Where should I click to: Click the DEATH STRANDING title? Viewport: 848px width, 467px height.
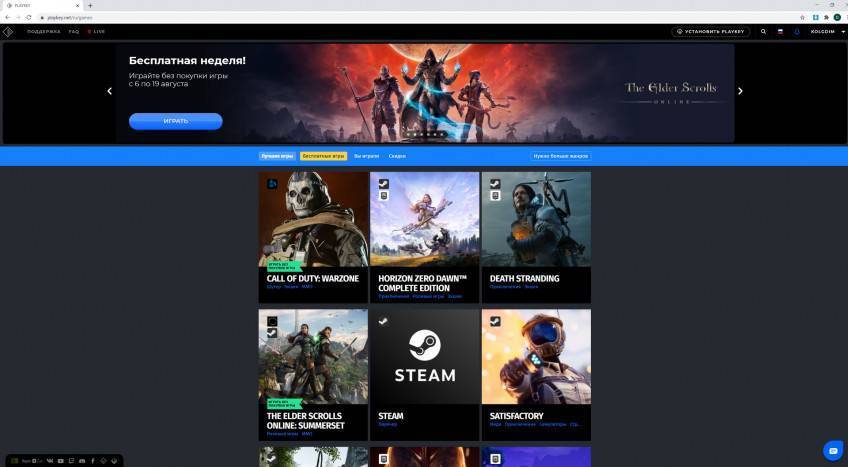click(x=524, y=279)
